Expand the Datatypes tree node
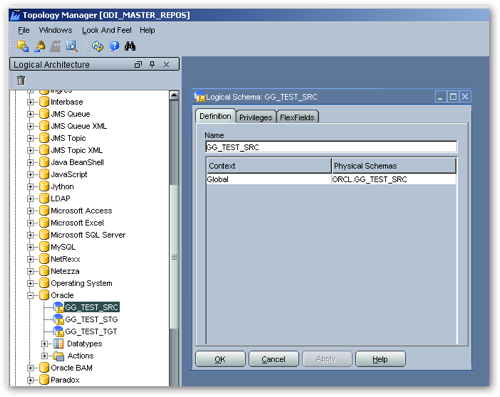The width and height of the screenshot is (500, 397). pos(45,344)
